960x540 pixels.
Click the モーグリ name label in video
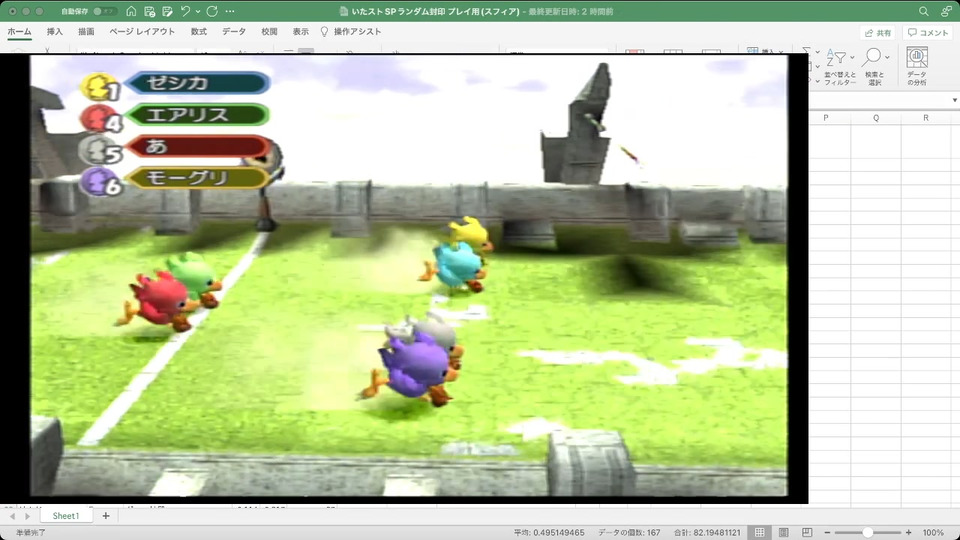pyautogui.click(x=197, y=178)
